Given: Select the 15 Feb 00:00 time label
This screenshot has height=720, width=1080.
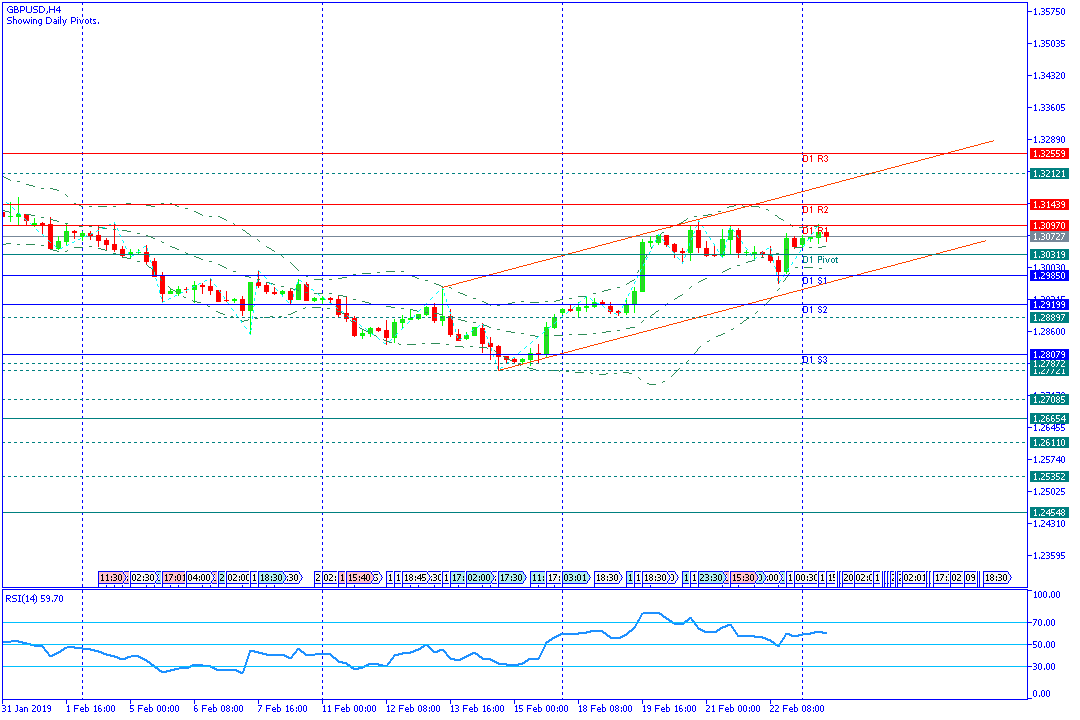Looking at the screenshot, I should tap(541, 708).
